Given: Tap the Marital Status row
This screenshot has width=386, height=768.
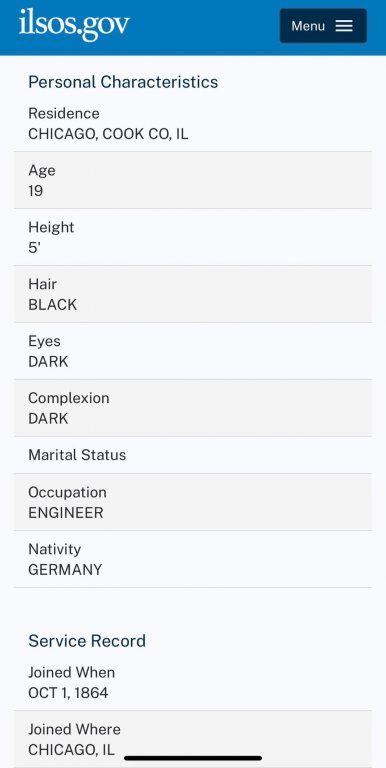Looking at the screenshot, I should coord(193,455).
